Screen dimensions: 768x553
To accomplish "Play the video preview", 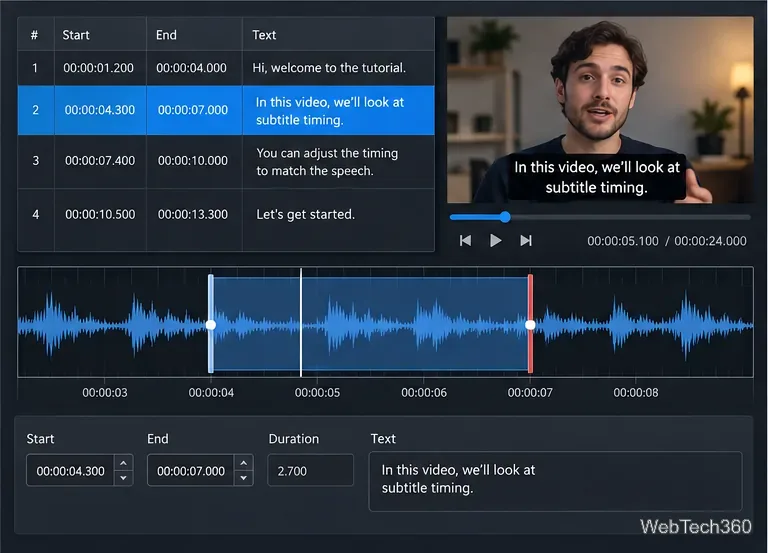I will pos(495,240).
